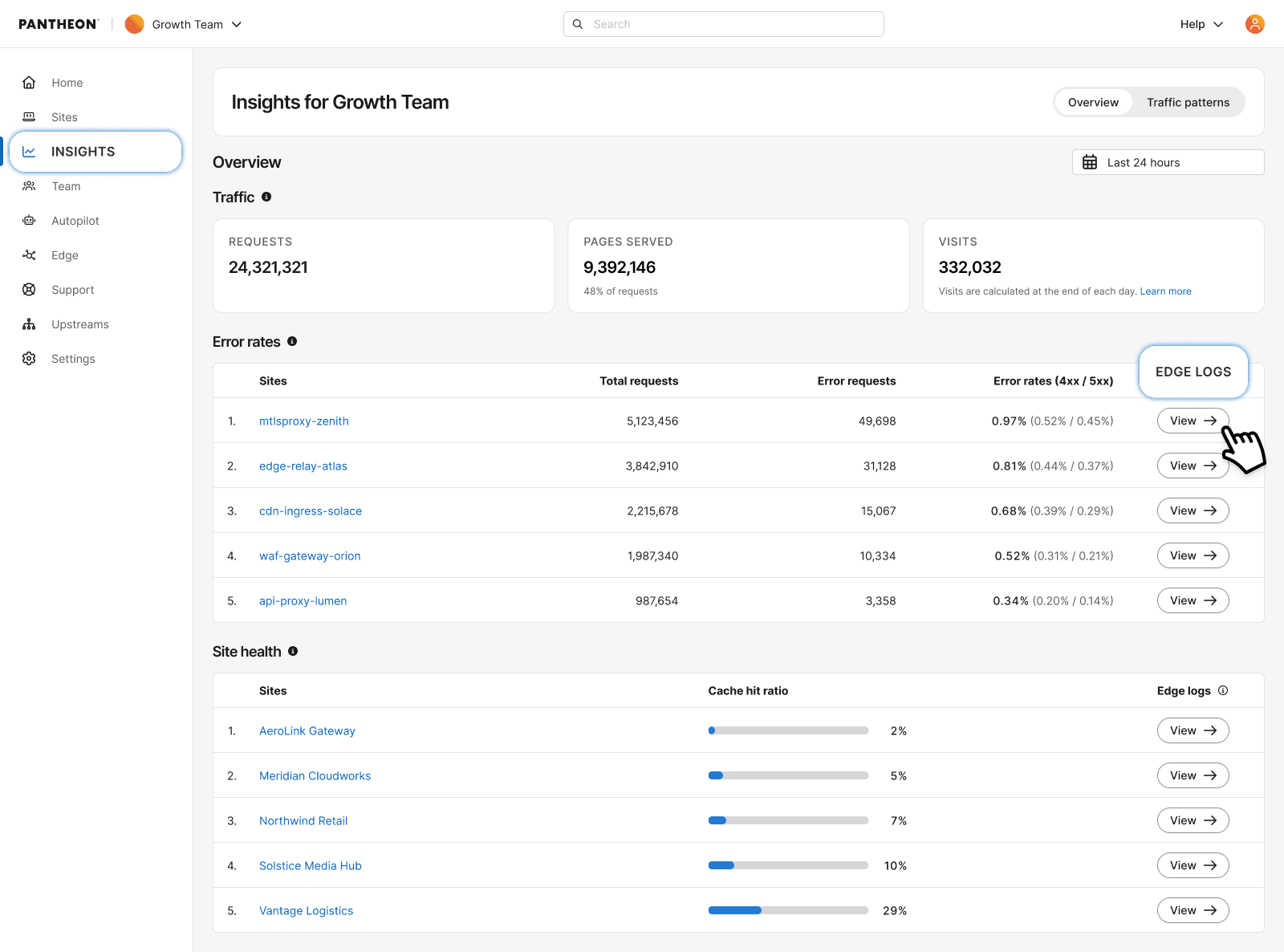The image size is (1284, 952).
Task: Open the Last 24 hours date picker
Action: pyautogui.click(x=1168, y=162)
